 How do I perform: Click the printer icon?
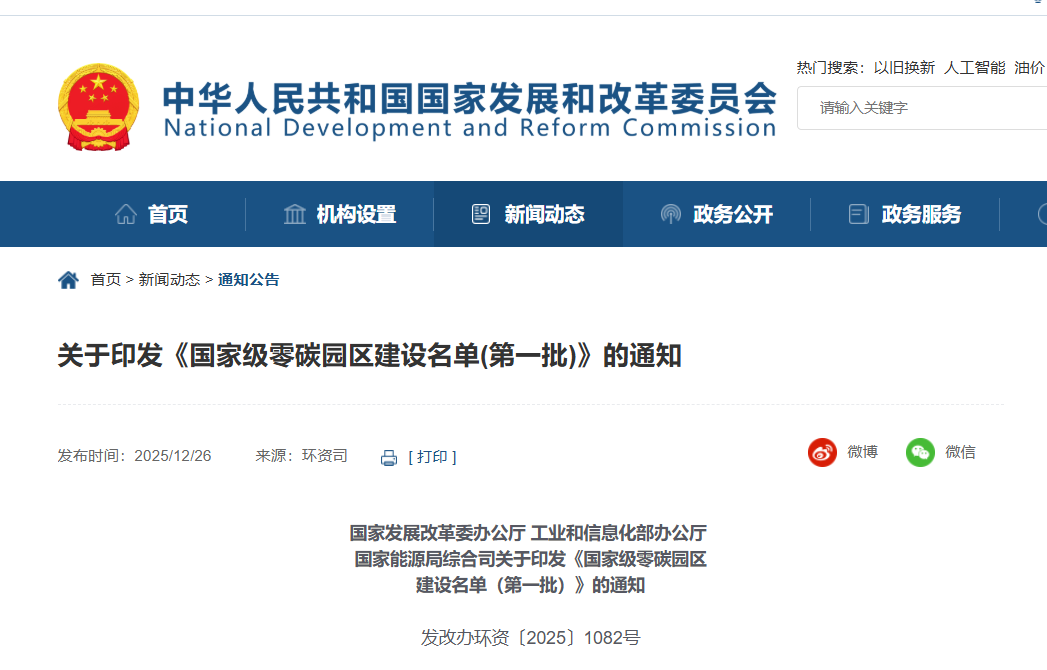389,457
